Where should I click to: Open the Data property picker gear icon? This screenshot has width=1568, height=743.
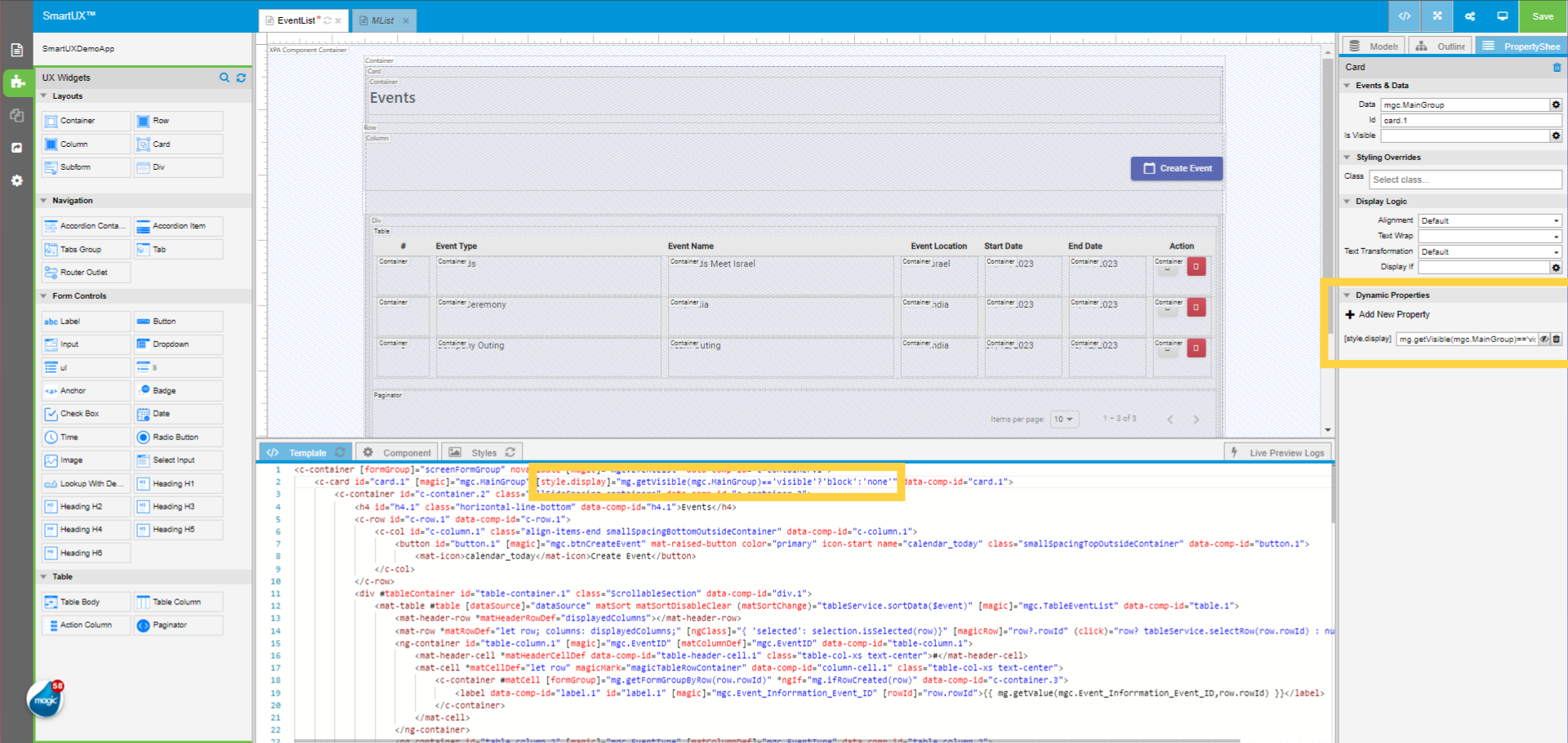point(1556,105)
